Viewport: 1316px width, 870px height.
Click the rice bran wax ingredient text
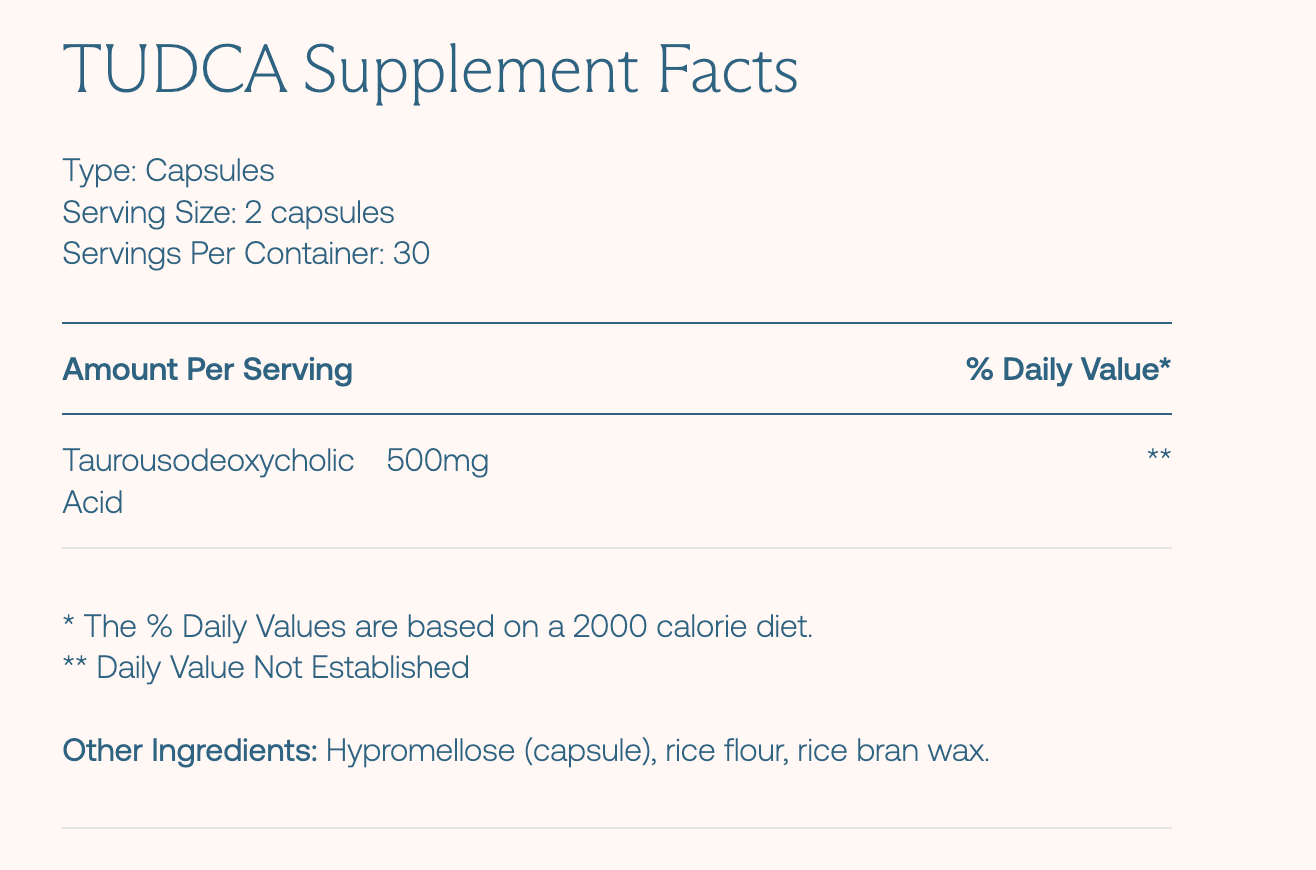coord(893,751)
